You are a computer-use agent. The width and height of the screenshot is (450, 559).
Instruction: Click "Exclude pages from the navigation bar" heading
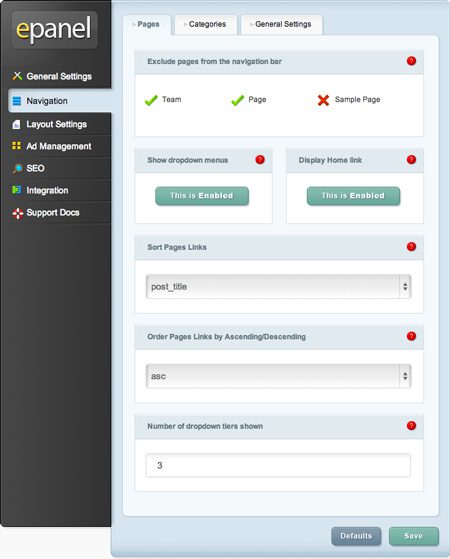[214, 61]
